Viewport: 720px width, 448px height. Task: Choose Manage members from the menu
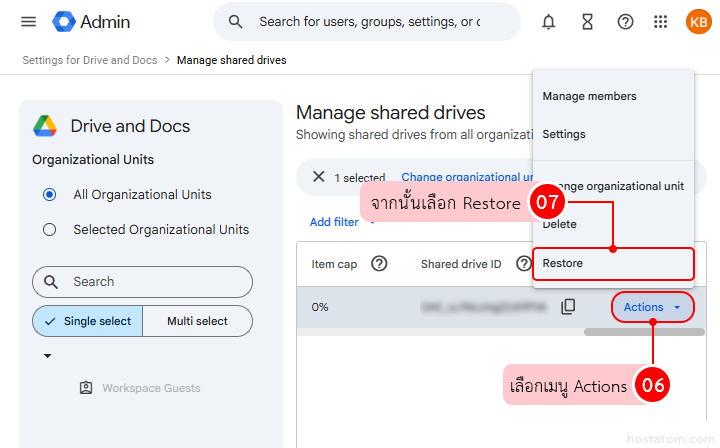point(590,96)
